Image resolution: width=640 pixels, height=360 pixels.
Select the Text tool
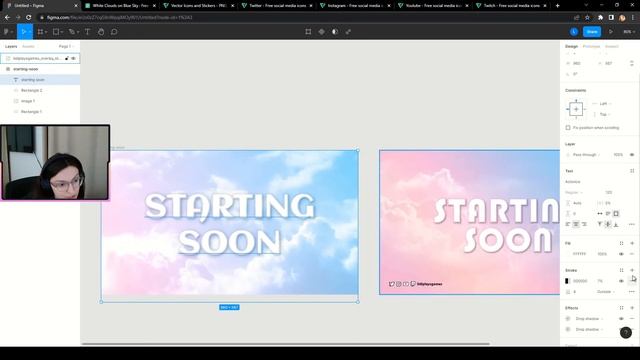[x=87, y=32]
